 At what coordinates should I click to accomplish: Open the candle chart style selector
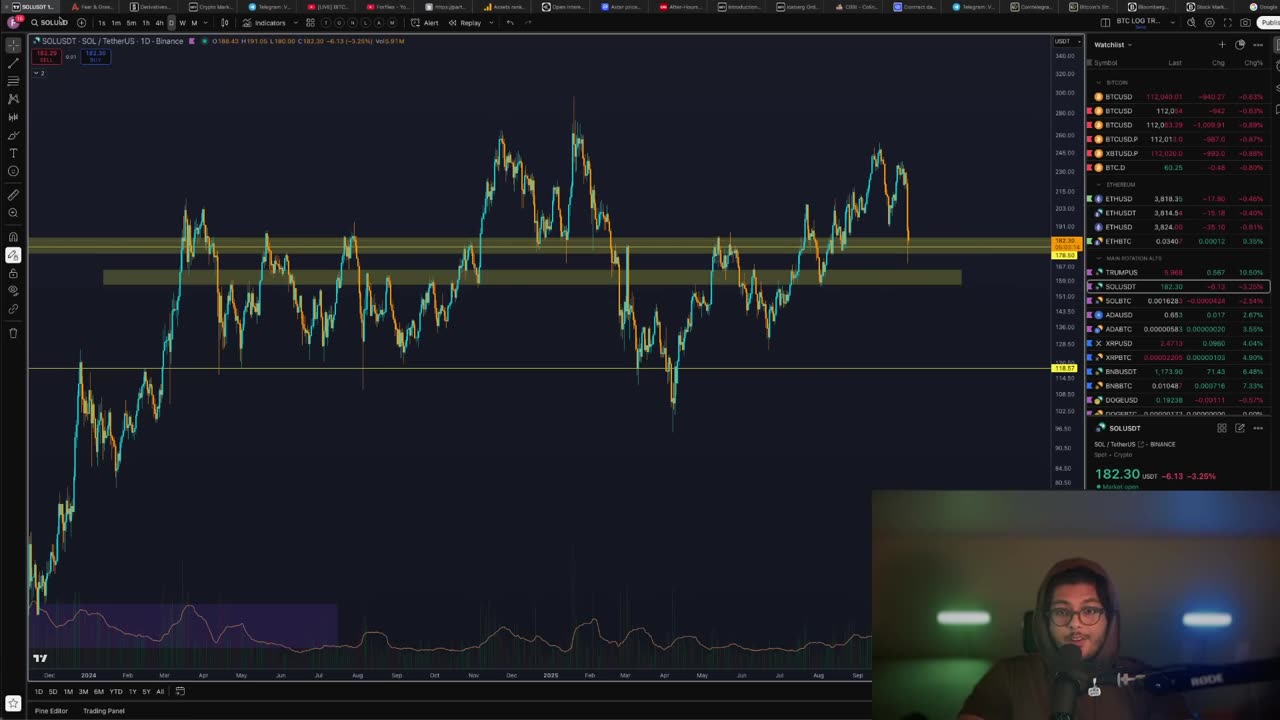click(224, 22)
